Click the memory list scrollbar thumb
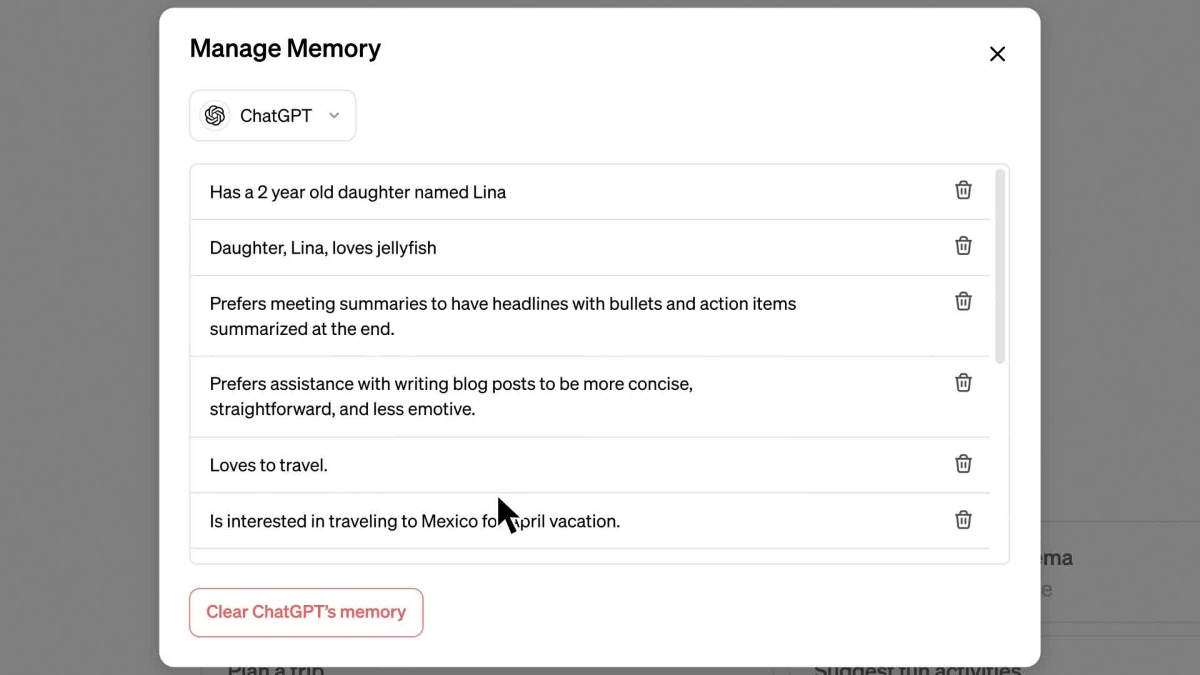 (1000, 267)
